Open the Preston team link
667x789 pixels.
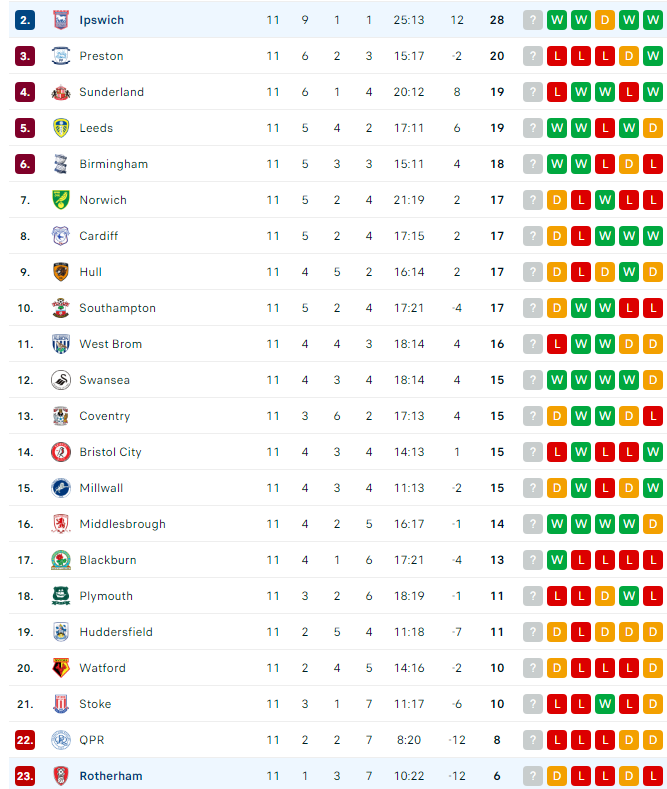click(x=101, y=56)
